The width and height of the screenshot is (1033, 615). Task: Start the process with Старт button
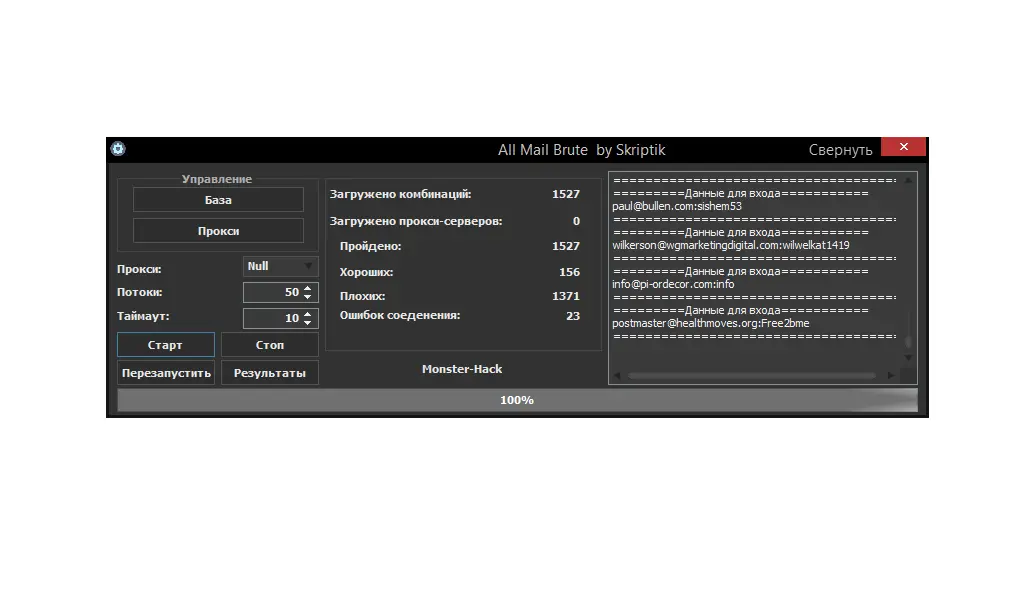coord(165,344)
